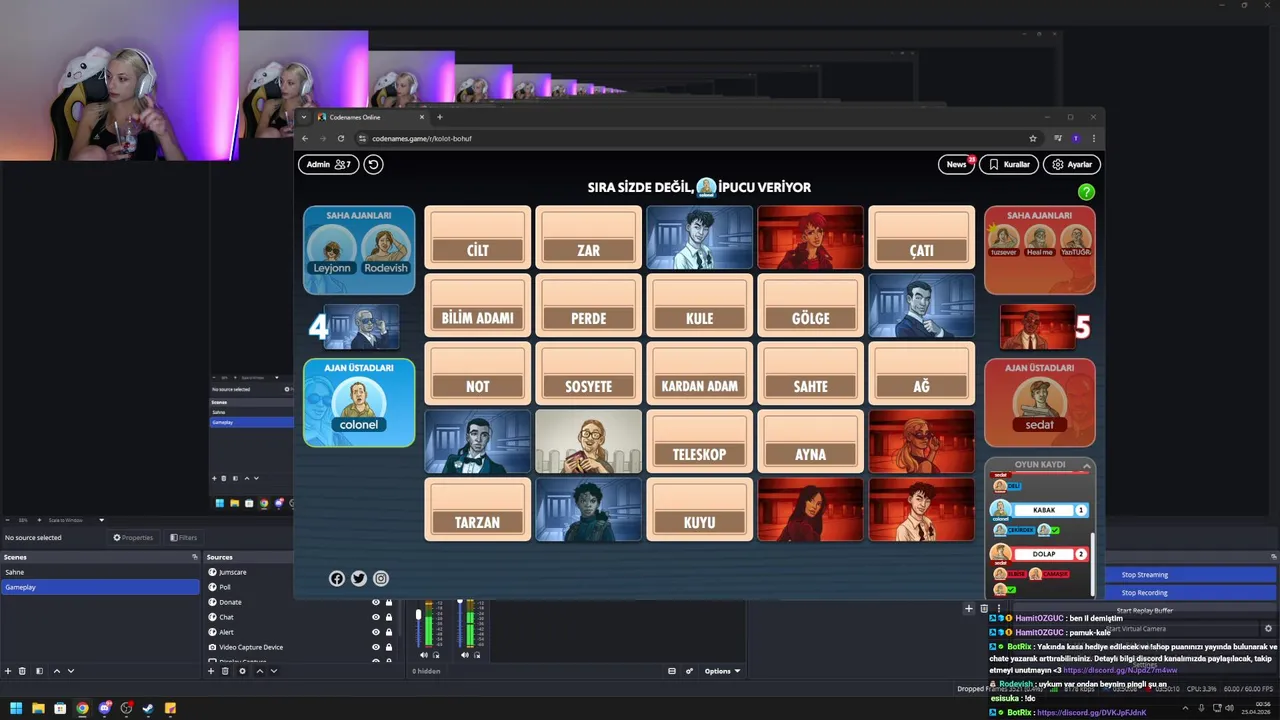Select the TELESKOP word card
Viewport: 1280px width, 720px height.
pyautogui.click(x=700, y=441)
